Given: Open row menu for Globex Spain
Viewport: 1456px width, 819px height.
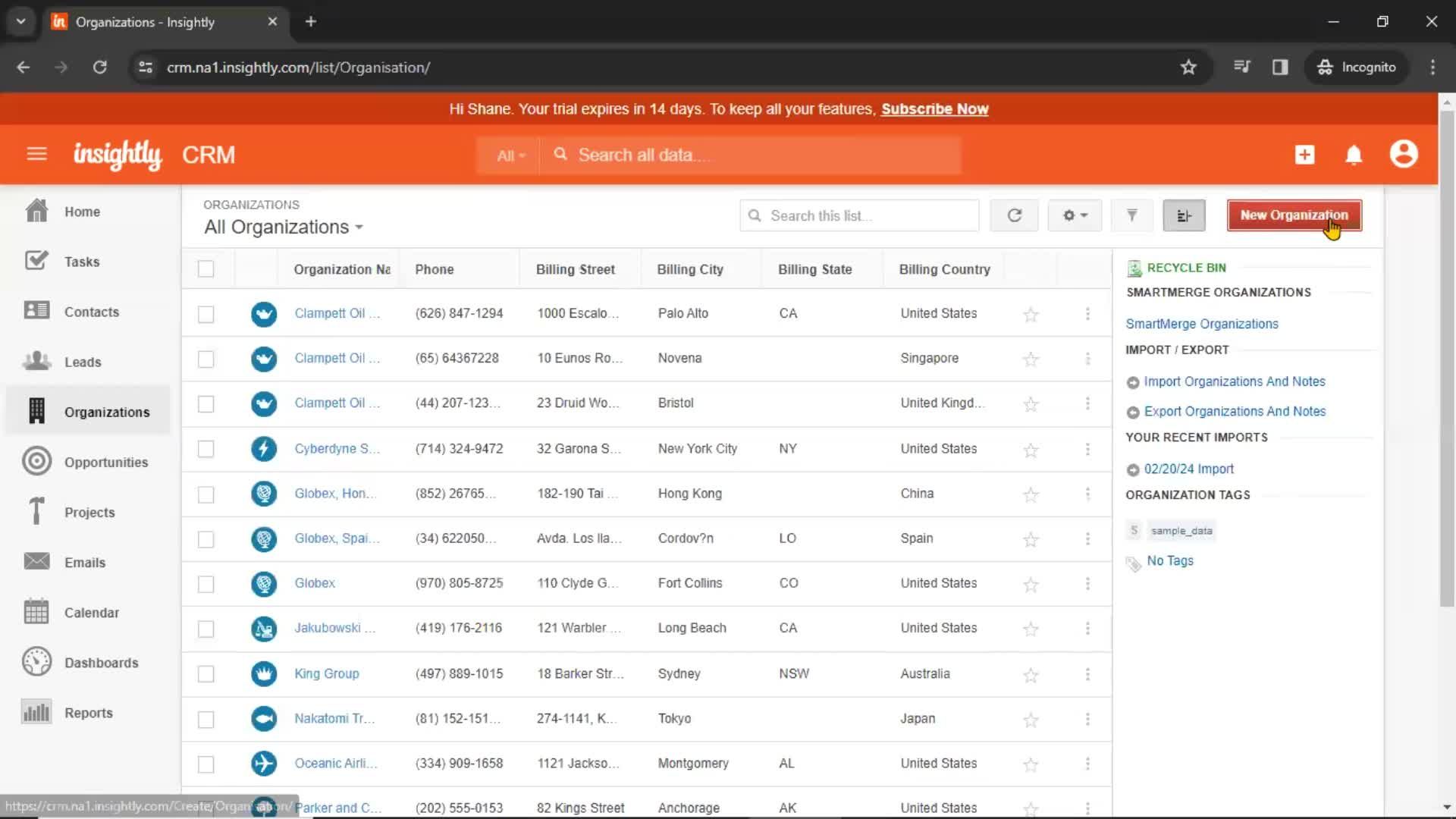Looking at the screenshot, I should (1087, 539).
